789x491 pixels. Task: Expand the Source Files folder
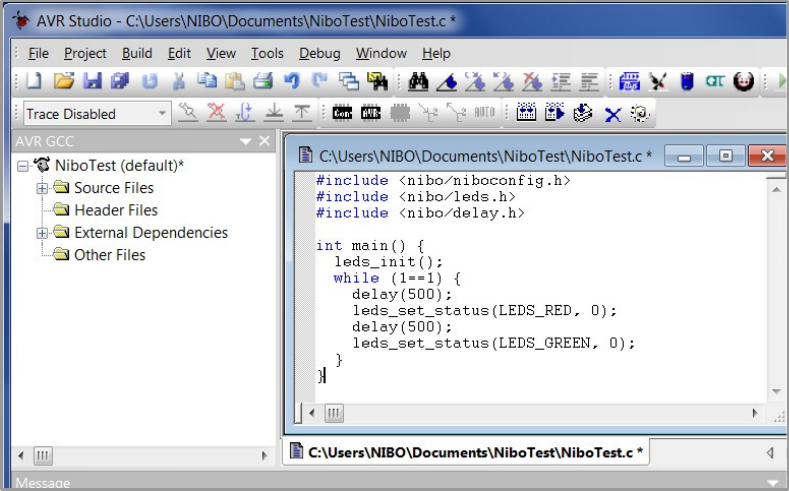[42, 188]
